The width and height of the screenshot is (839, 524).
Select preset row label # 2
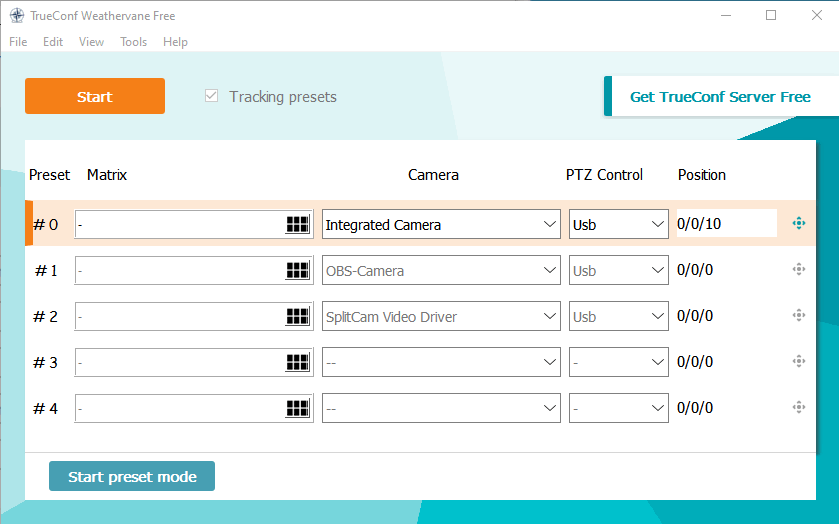pyautogui.click(x=45, y=316)
